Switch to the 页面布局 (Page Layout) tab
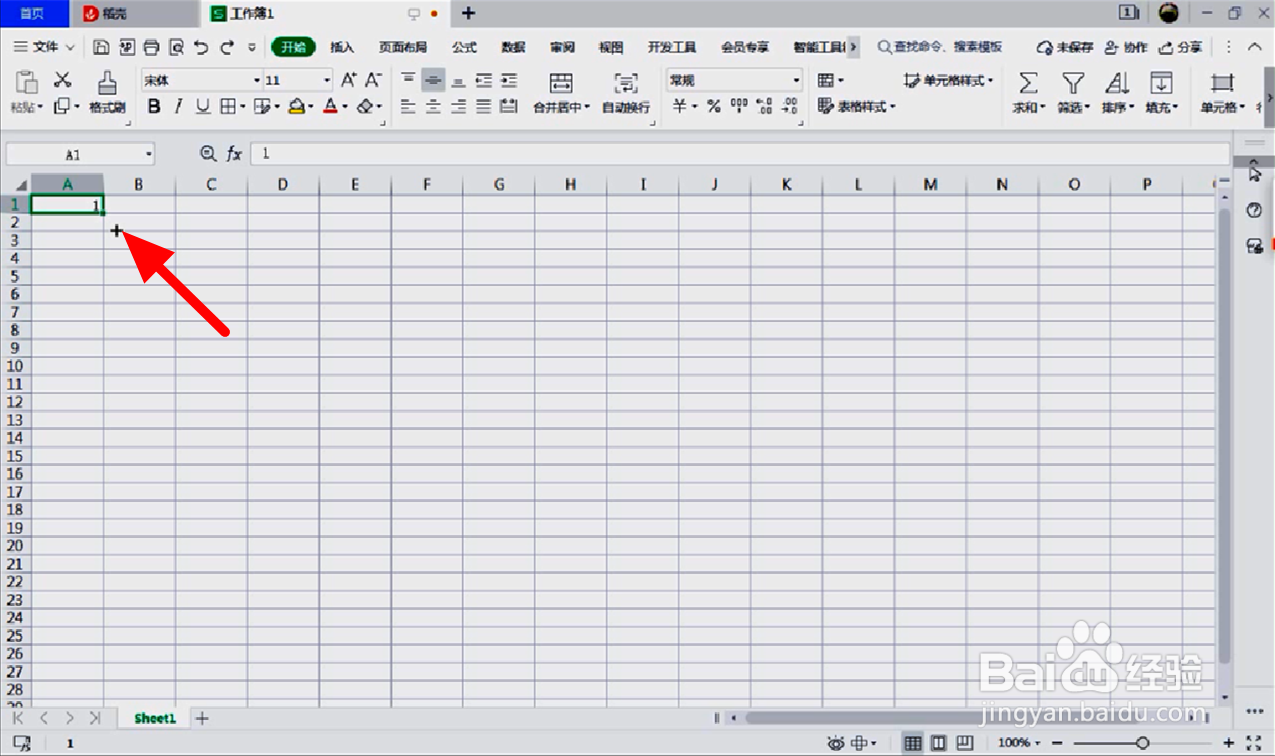 point(402,47)
